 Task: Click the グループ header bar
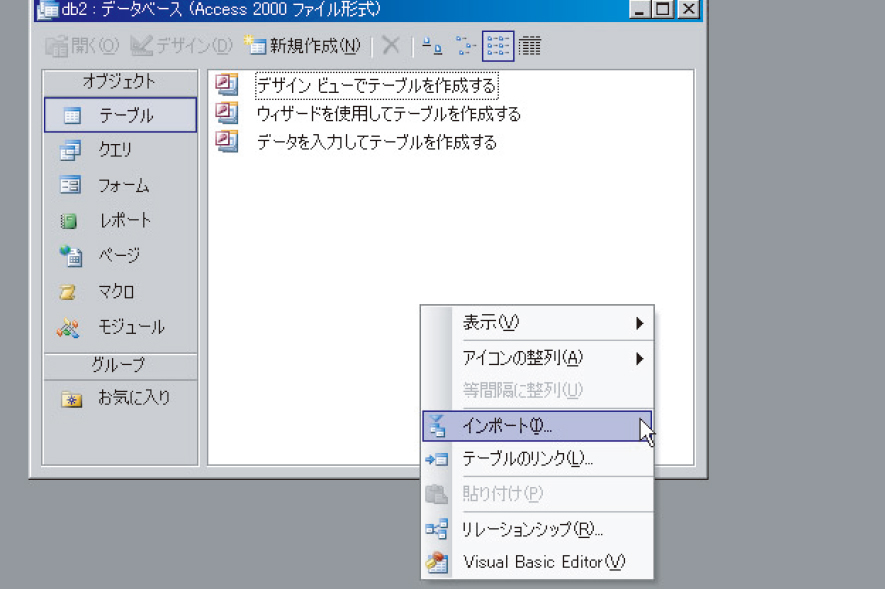(x=120, y=366)
